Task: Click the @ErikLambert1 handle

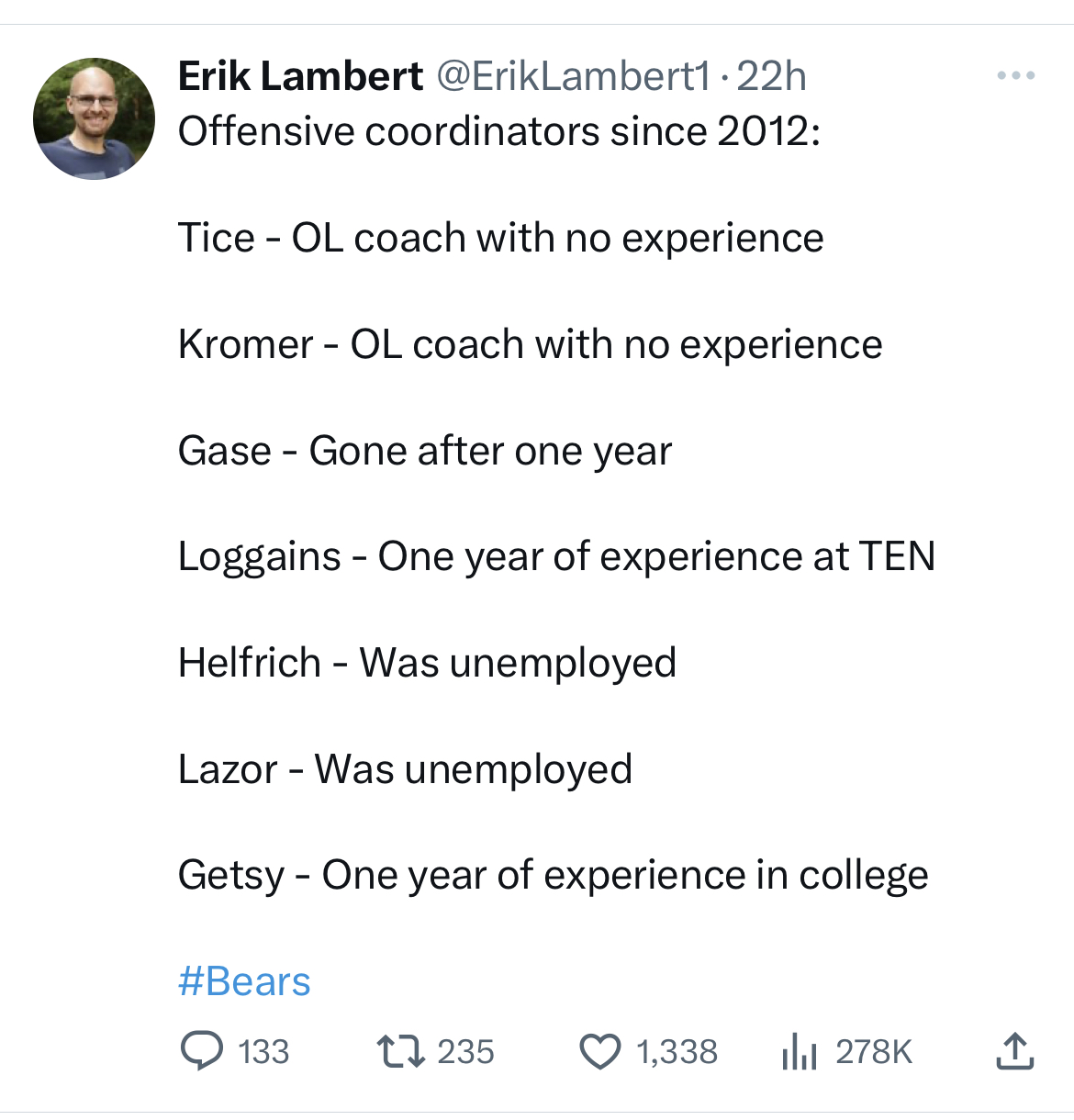Action: click(573, 76)
